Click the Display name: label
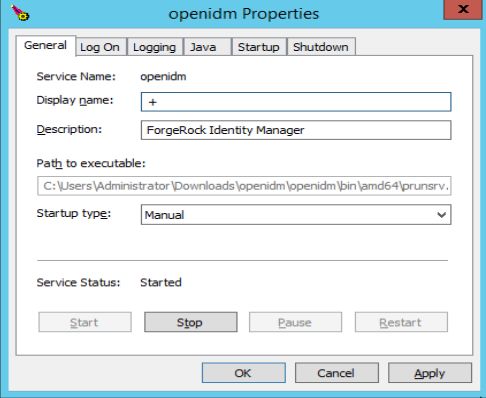The width and height of the screenshot is (486, 398). pos(75,100)
